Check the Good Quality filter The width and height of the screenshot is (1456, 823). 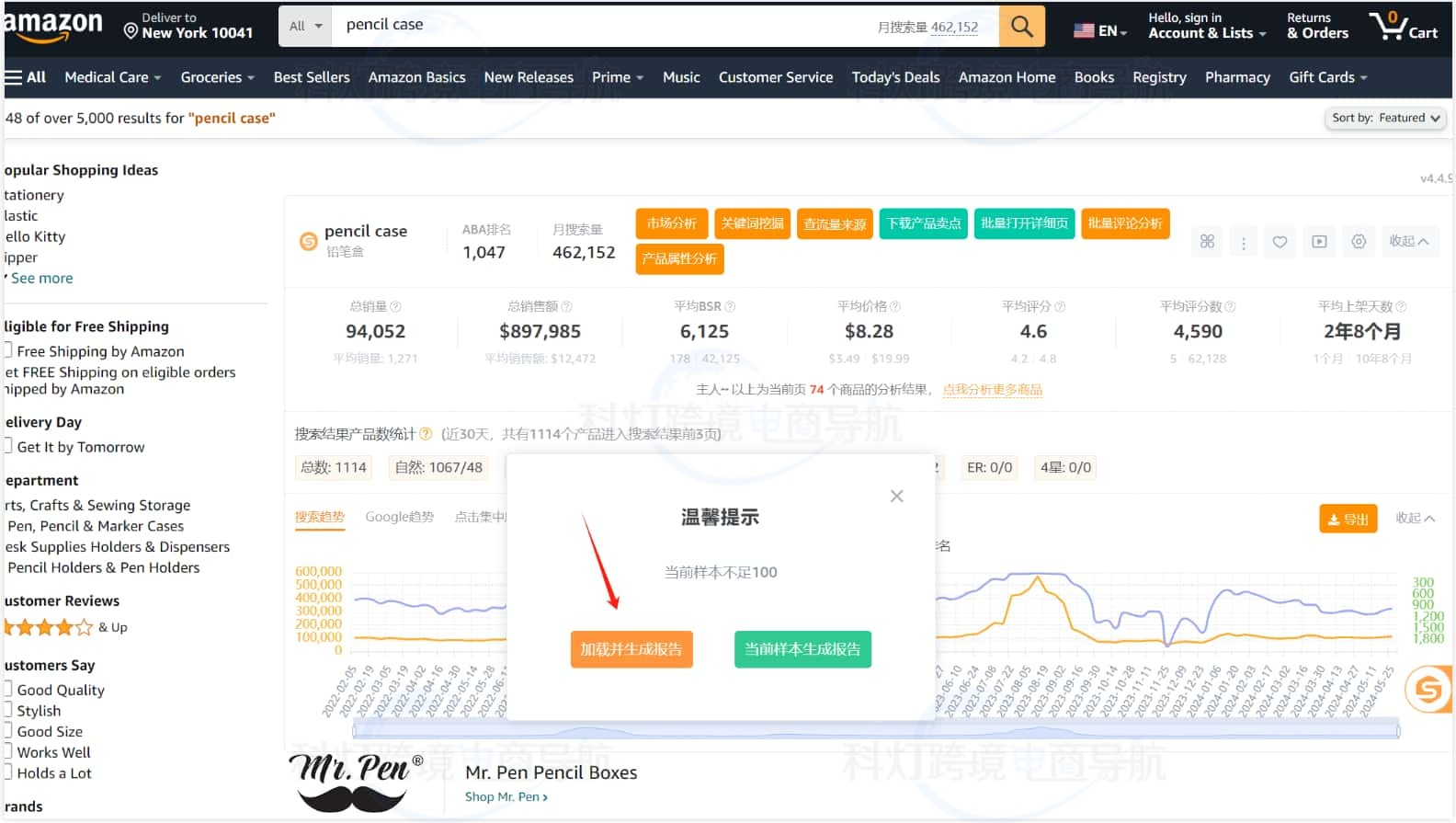(7, 689)
